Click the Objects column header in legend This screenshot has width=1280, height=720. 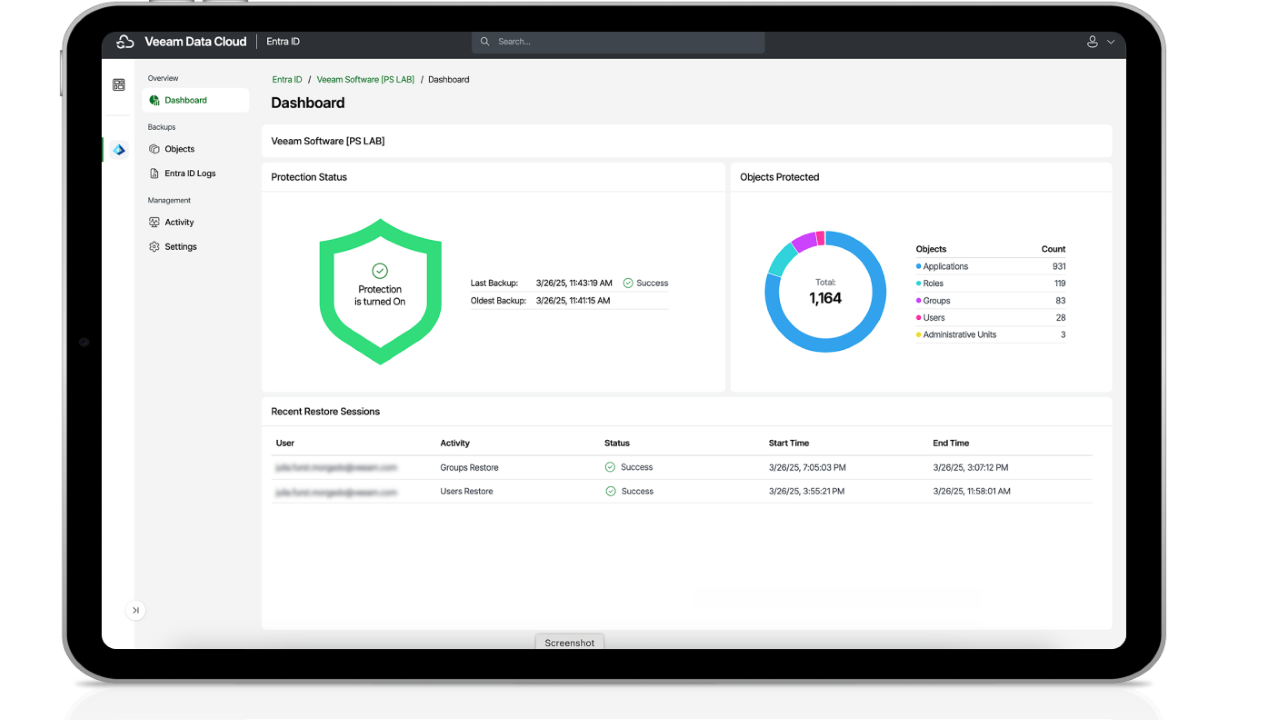[x=931, y=249]
